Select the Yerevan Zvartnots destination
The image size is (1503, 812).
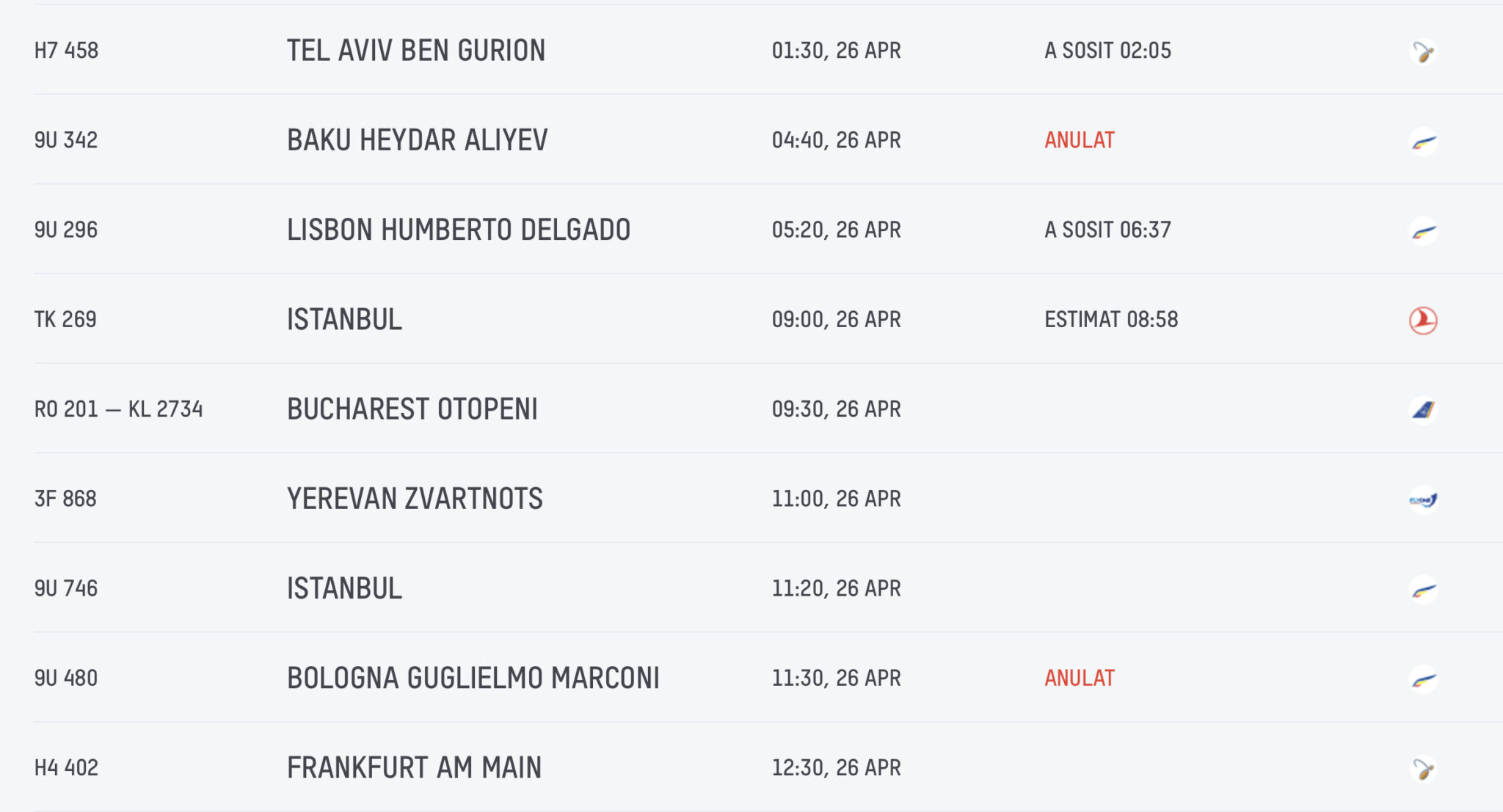(x=415, y=499)
